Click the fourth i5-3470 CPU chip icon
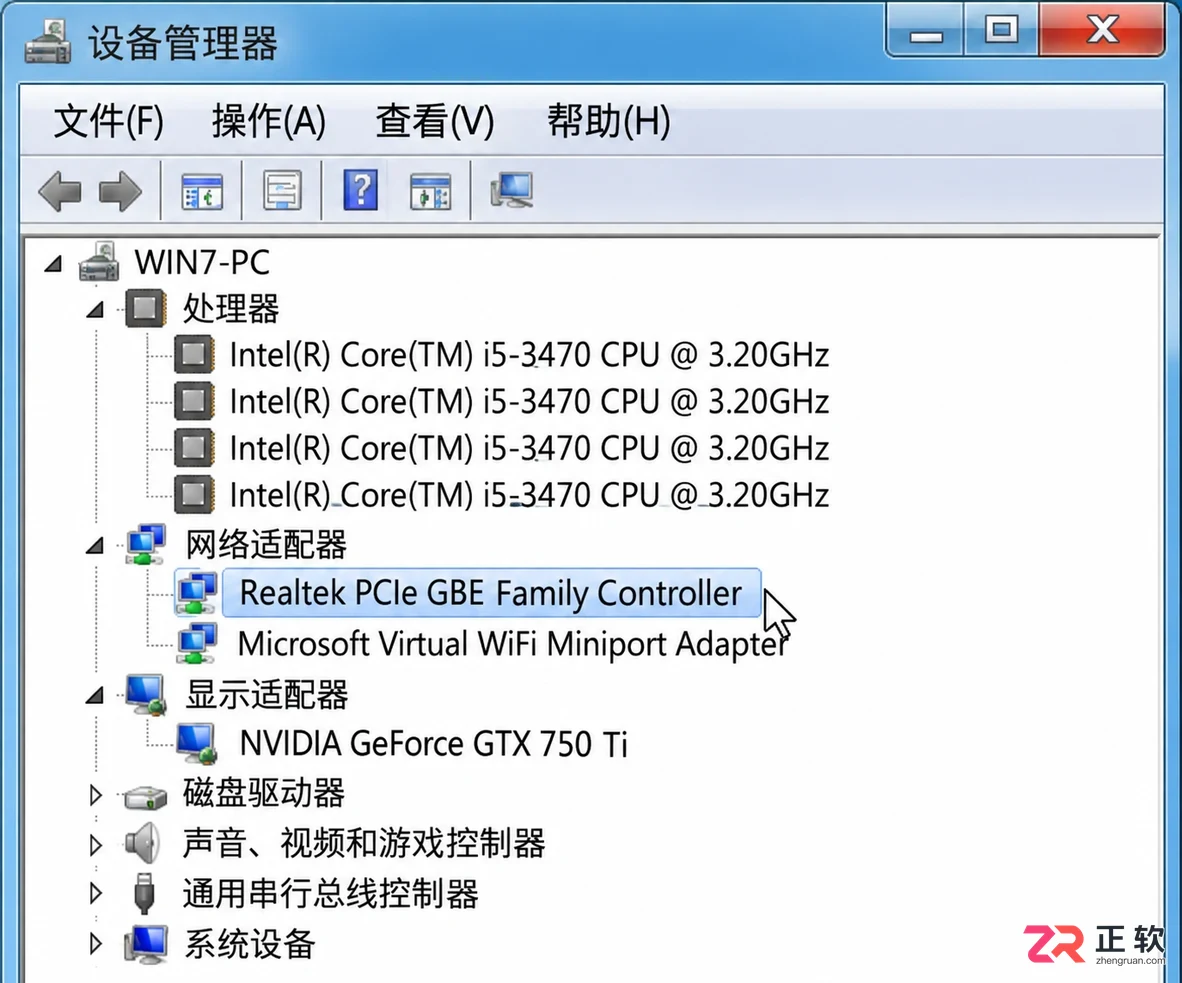 [194, 495]
